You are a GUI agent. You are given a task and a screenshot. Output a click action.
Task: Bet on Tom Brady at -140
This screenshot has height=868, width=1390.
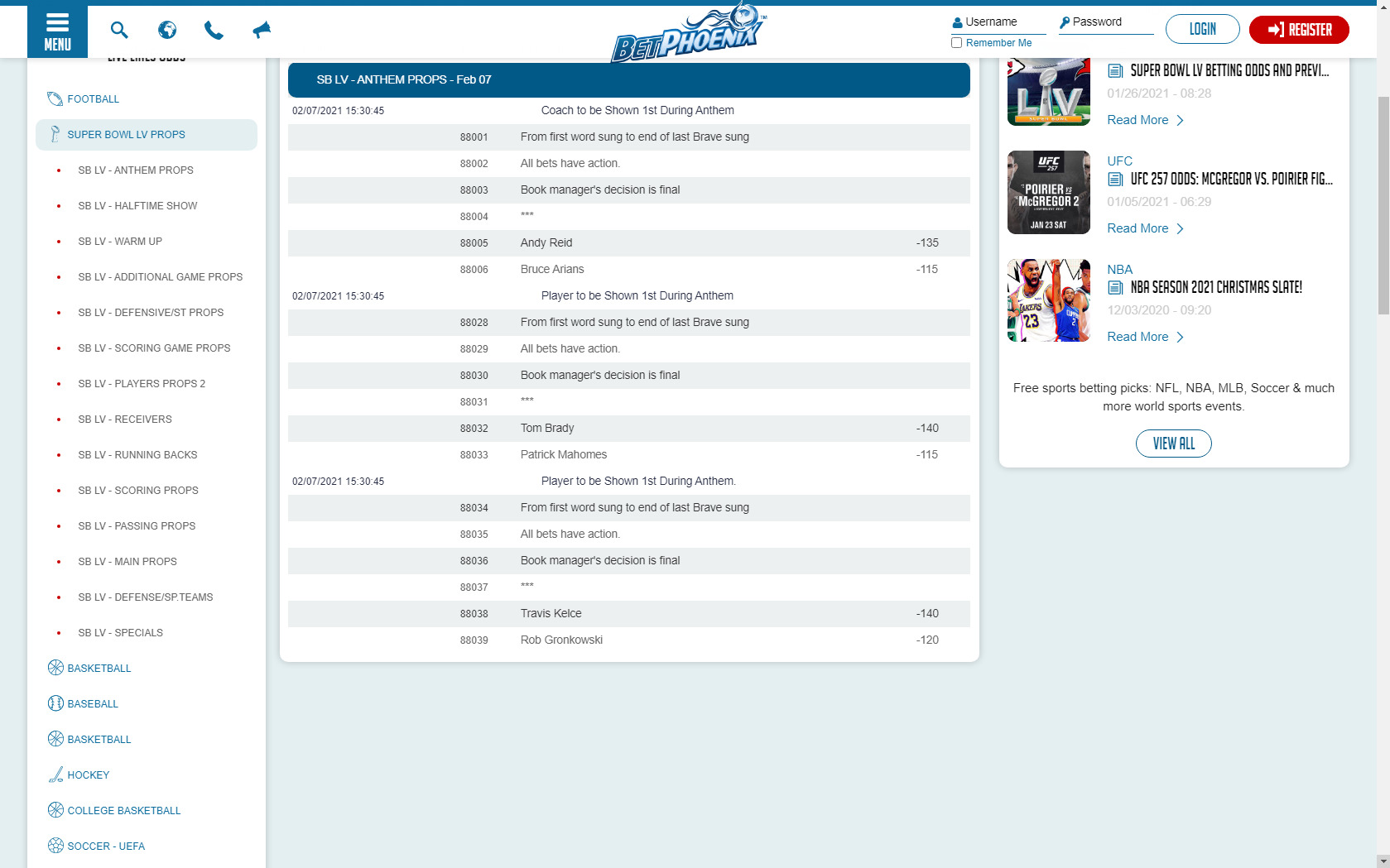[x=927, y=429]
